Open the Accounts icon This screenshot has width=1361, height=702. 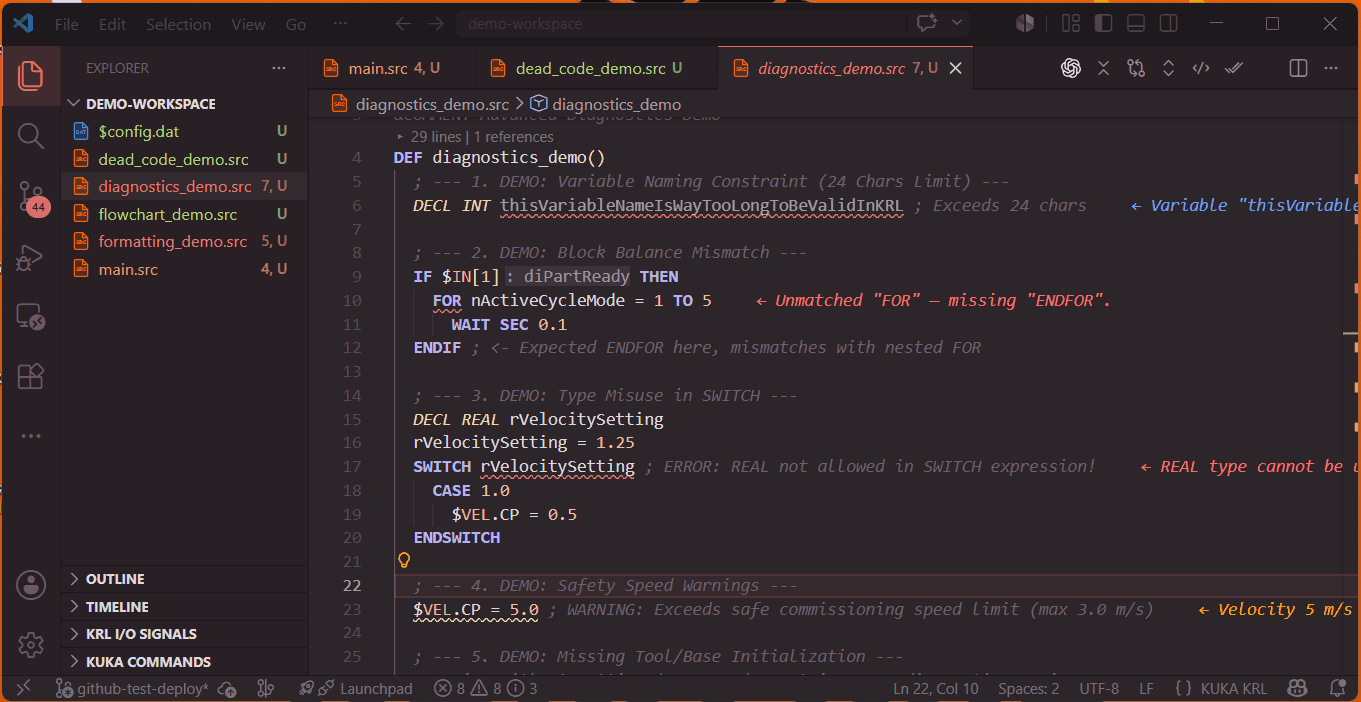coord(31,585)
